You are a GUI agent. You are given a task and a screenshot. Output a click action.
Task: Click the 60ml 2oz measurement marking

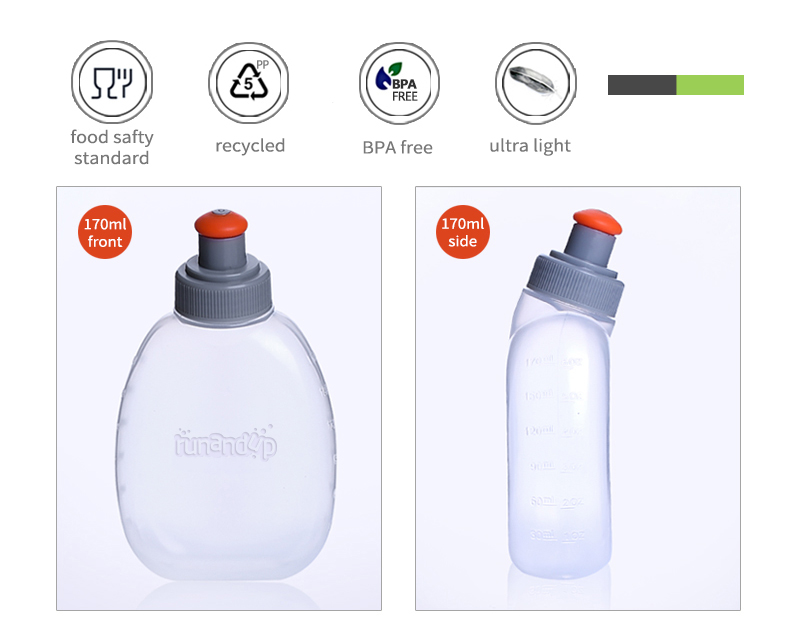click(x=557, y=502)
